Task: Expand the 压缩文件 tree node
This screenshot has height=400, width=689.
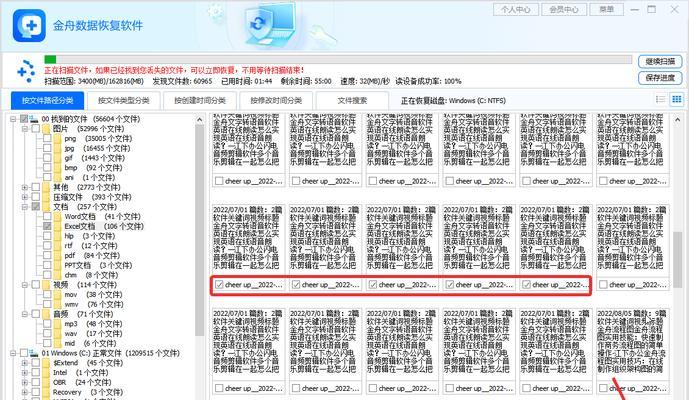Action: click(x=25, y=197)
